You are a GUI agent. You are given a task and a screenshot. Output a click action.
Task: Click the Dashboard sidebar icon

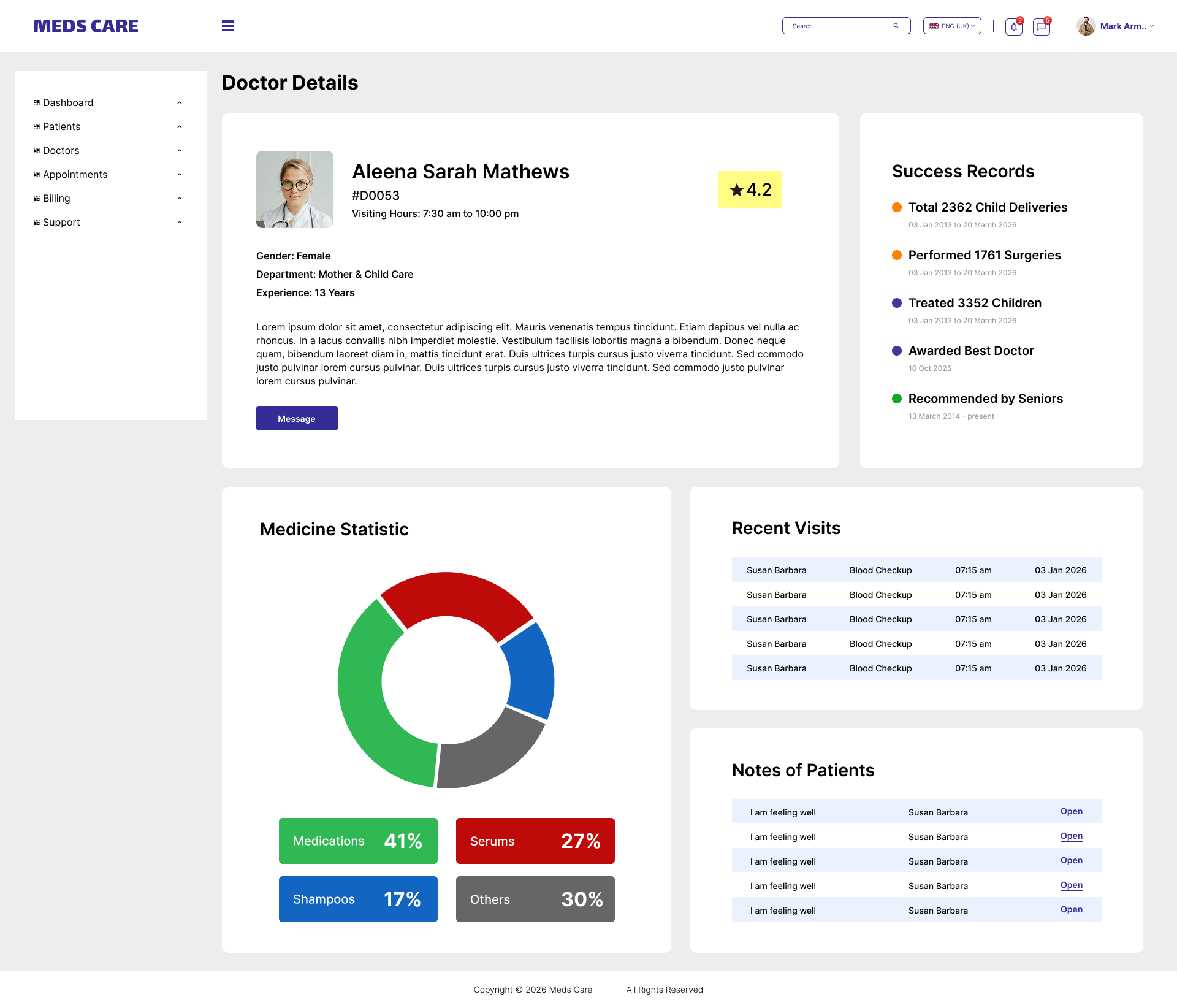point(36,102)
